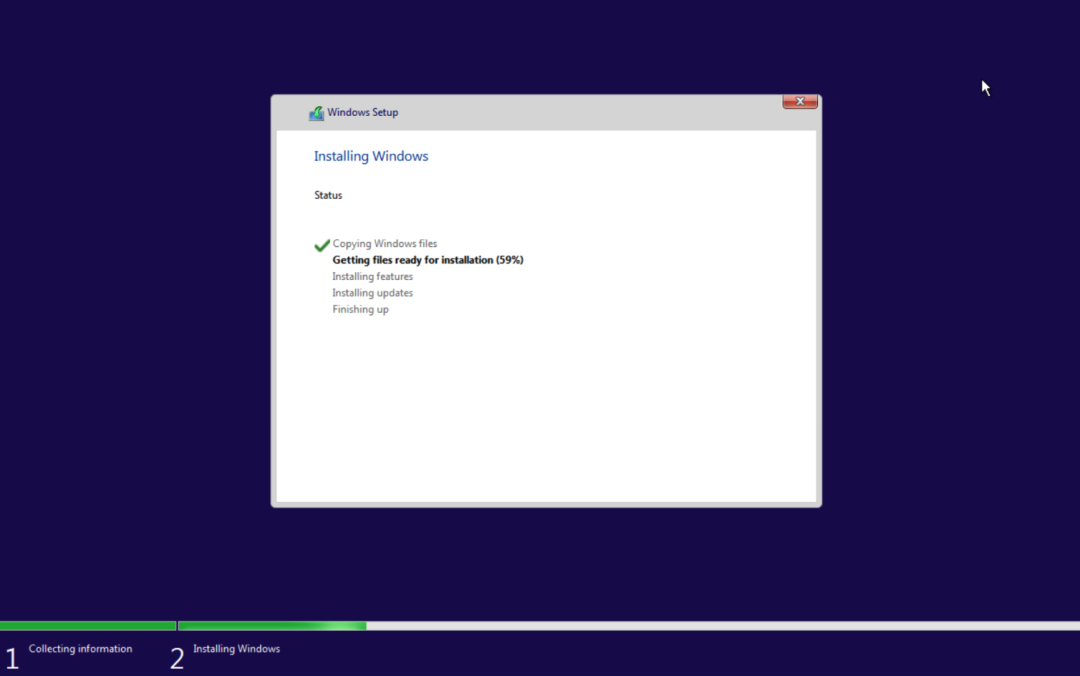Viewport: 1080px width, 676px height.
Task: Click the 'Installing features' step
Action: (x=373, y=276)
